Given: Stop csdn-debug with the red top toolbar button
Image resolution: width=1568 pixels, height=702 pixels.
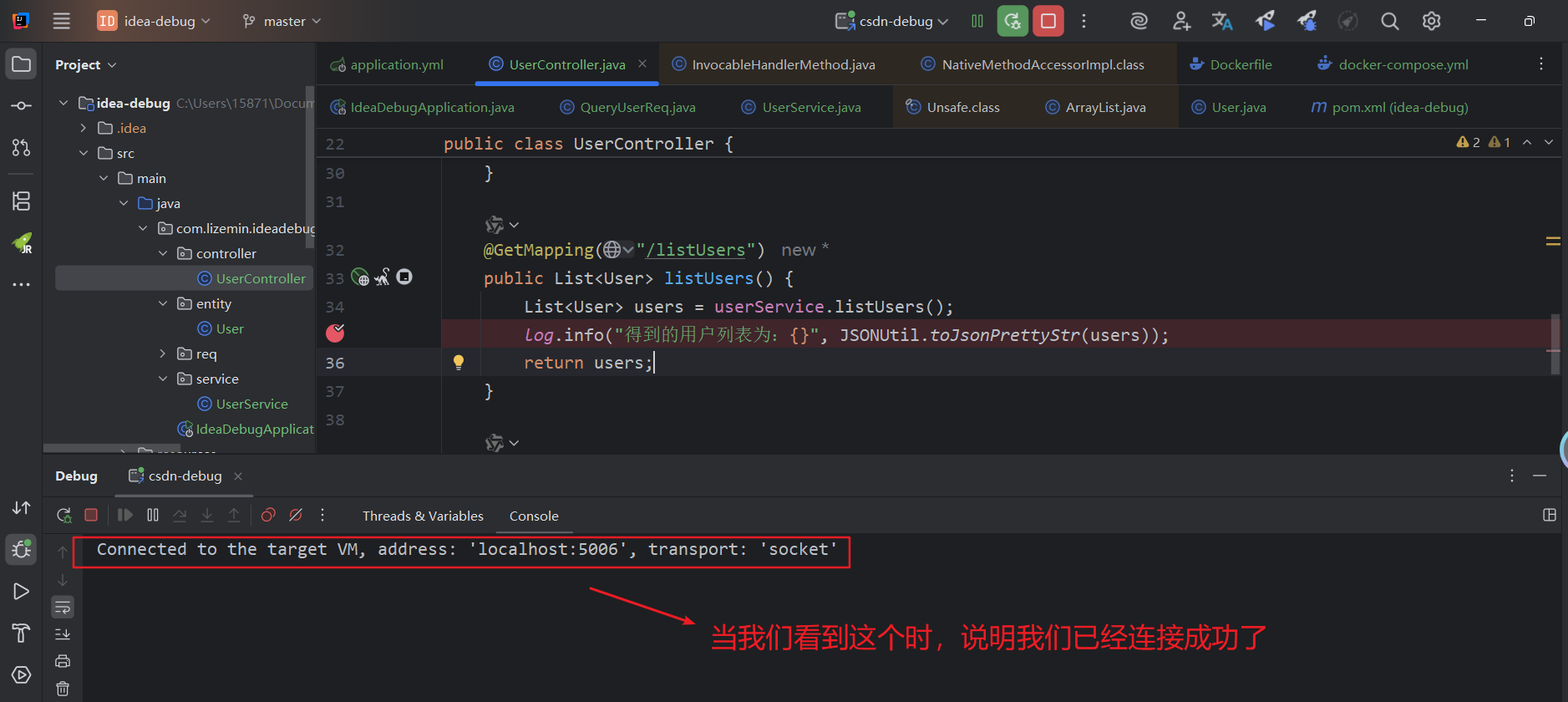Looking at the screenshot, I should coord(1048,21).
